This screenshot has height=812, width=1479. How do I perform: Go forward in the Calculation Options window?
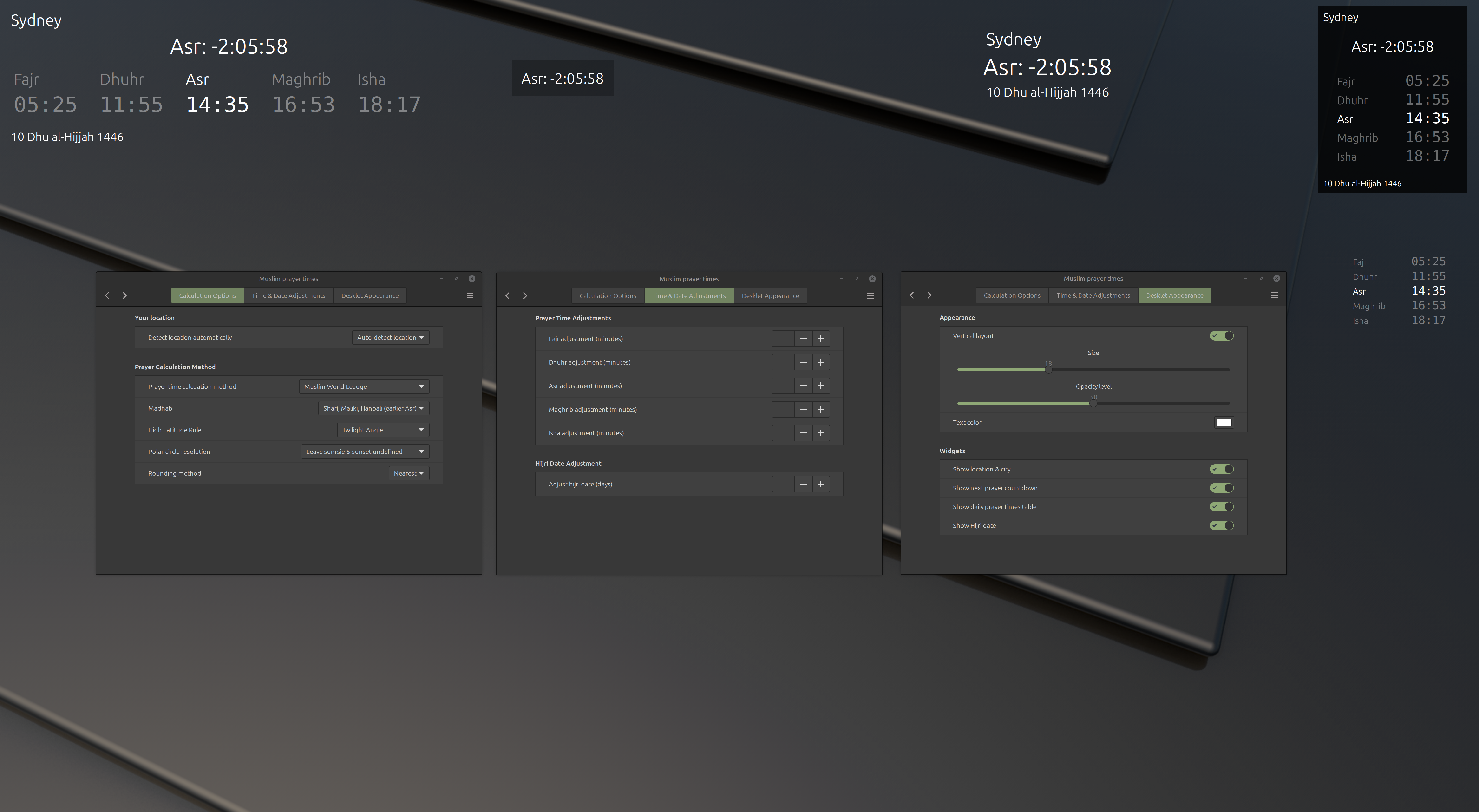click(x=124, y=295)
